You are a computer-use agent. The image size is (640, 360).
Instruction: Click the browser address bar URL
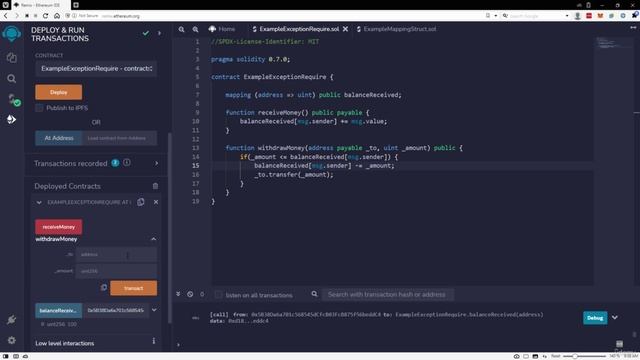pyautogui.click(x=121, y=16)
